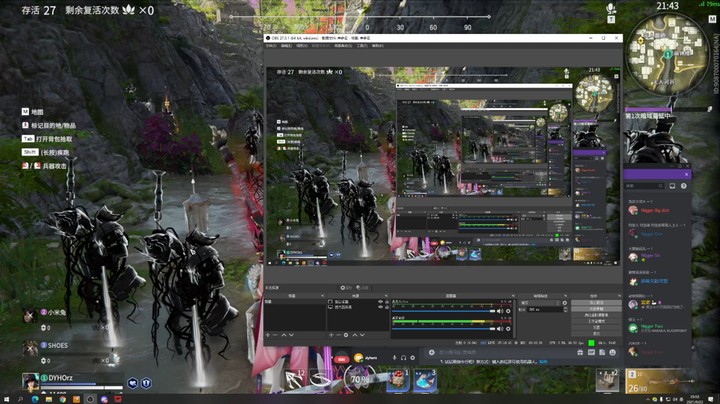The height and width of the screenshot is (404, 720).
Task: Click Sources dock header popout arrow
Action: (x=386, y=296)
